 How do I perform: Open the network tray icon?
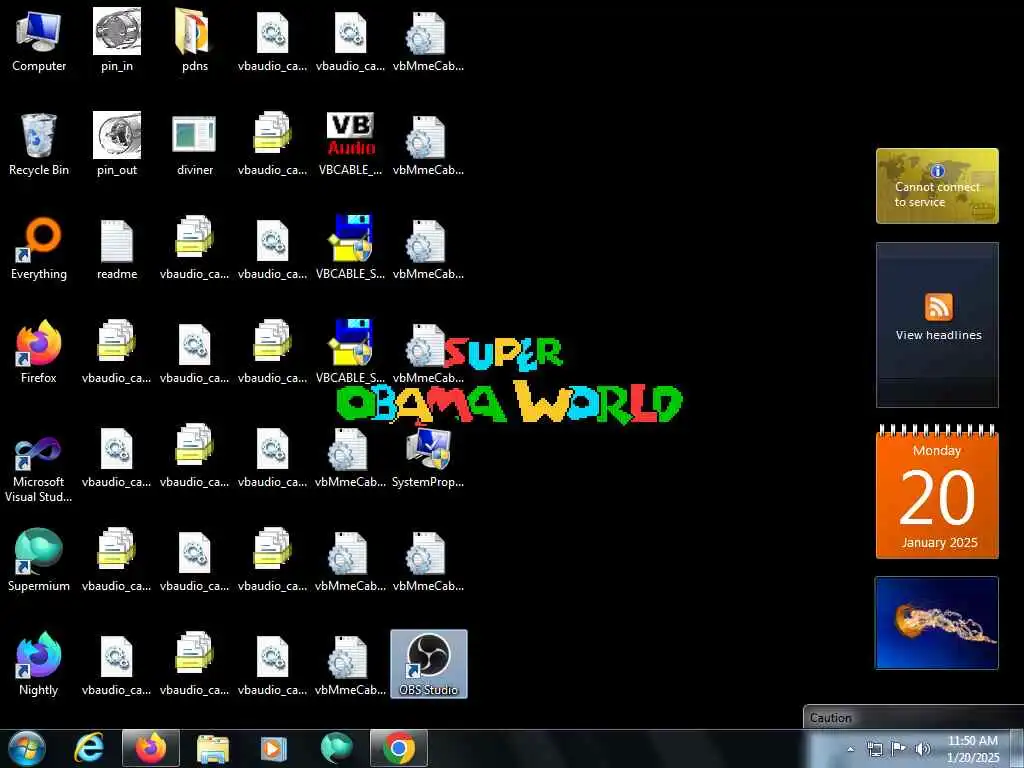(x=874, y=749)
